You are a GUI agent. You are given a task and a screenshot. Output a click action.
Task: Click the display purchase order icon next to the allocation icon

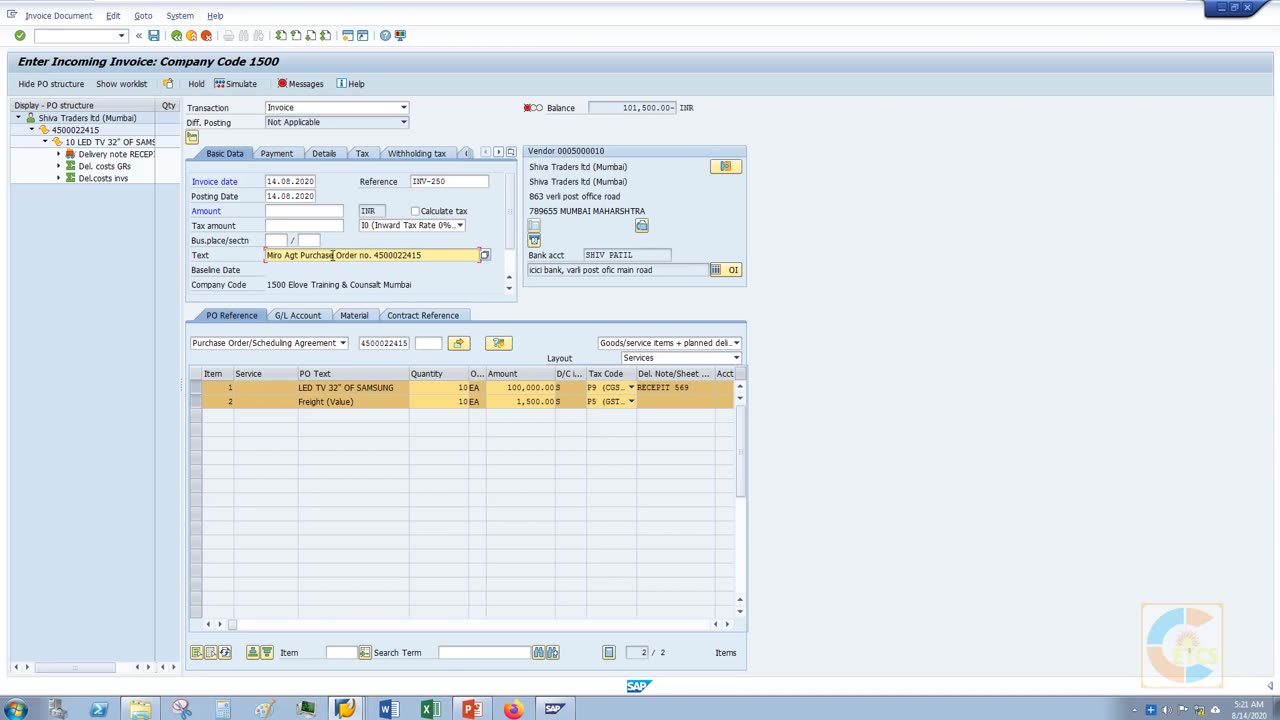point(498,343)
